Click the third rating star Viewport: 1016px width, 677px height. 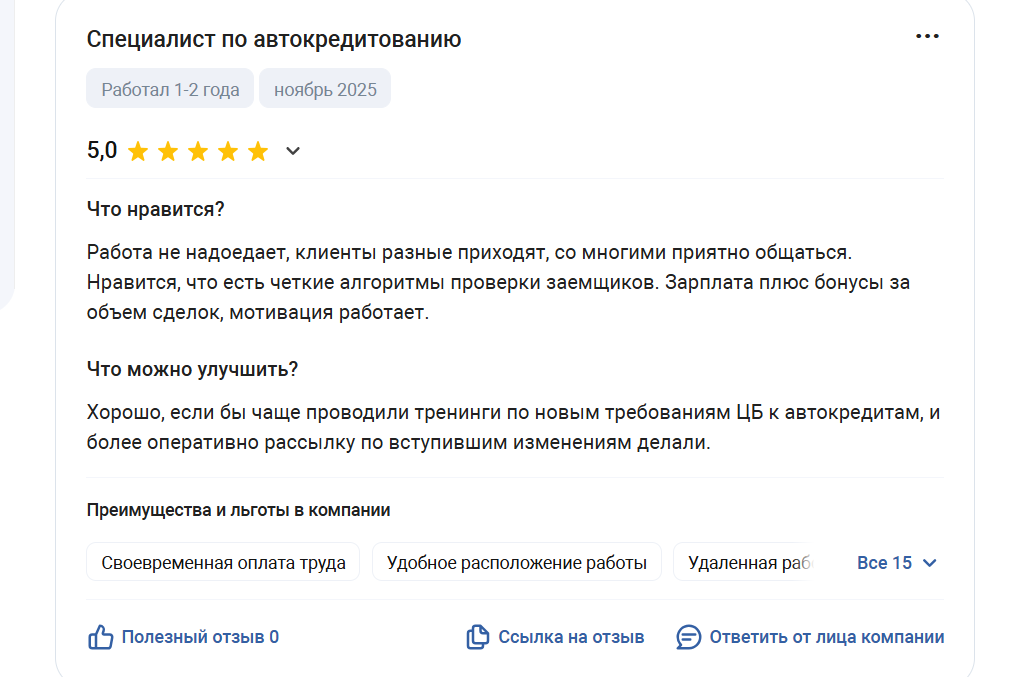click(198, 152)
